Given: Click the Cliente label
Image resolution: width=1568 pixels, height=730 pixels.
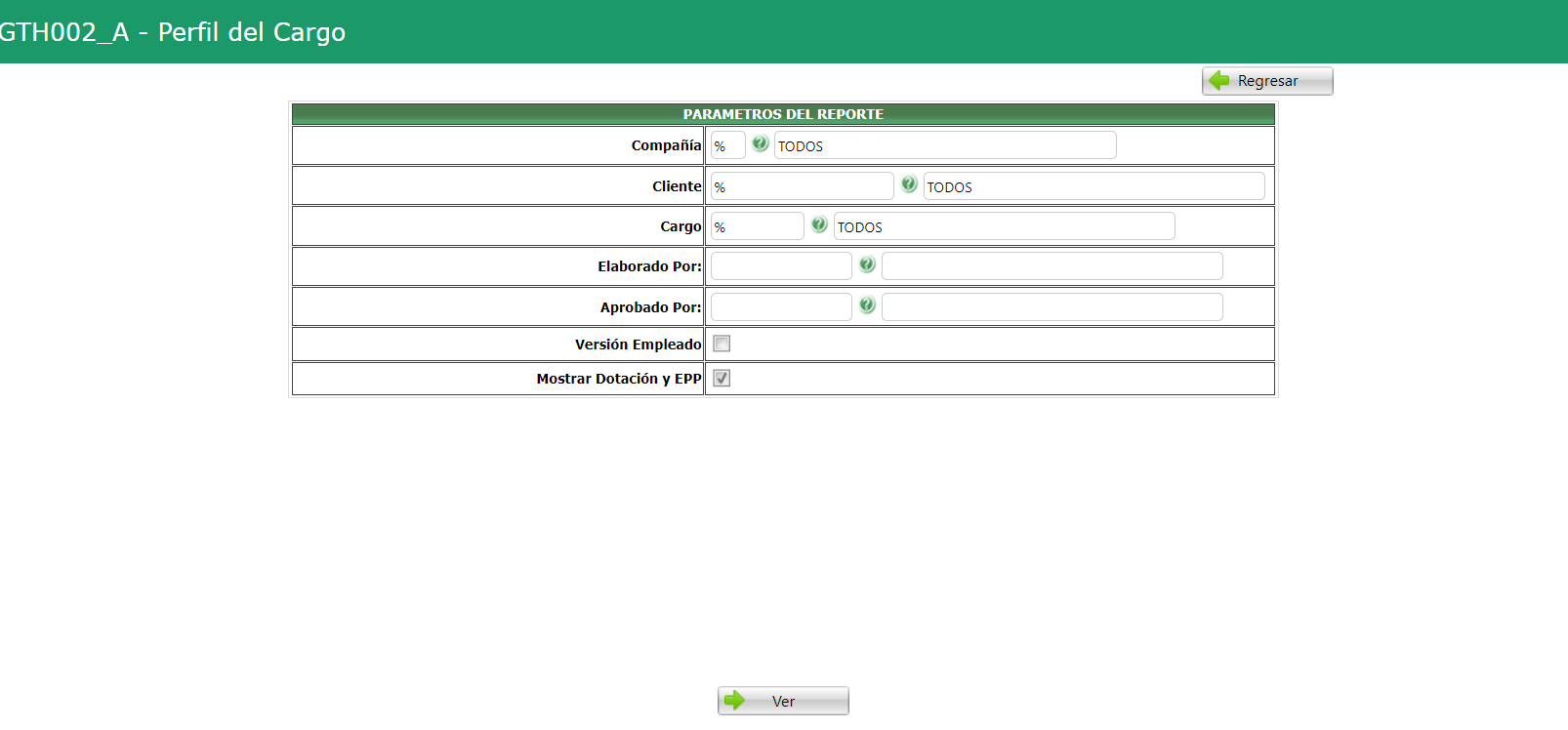Looking at the screenshot, I should [677, 186].
